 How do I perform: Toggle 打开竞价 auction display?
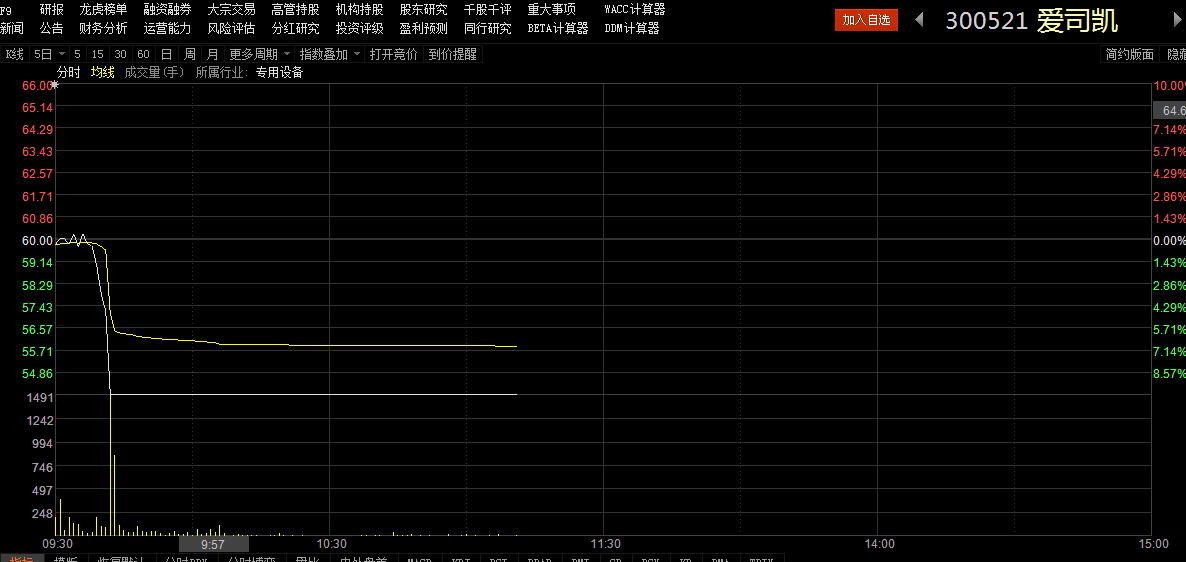tap(393, 54)
